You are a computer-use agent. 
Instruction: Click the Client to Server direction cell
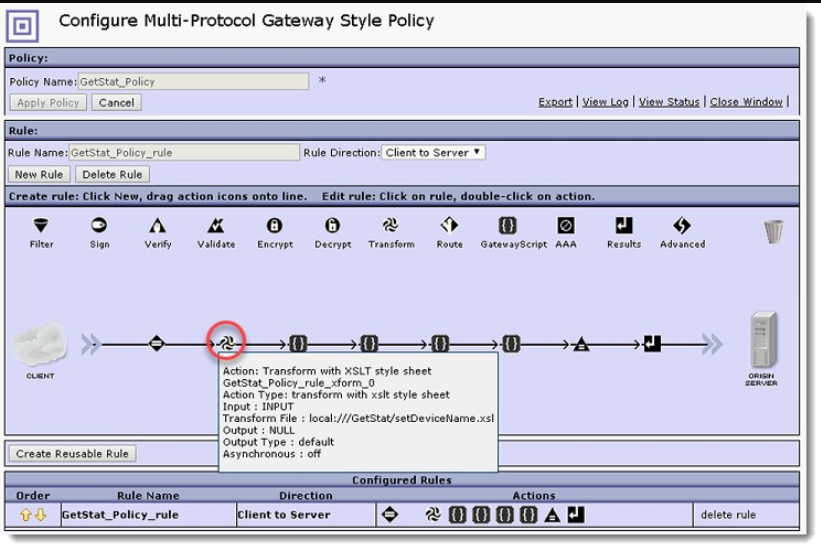306,515
